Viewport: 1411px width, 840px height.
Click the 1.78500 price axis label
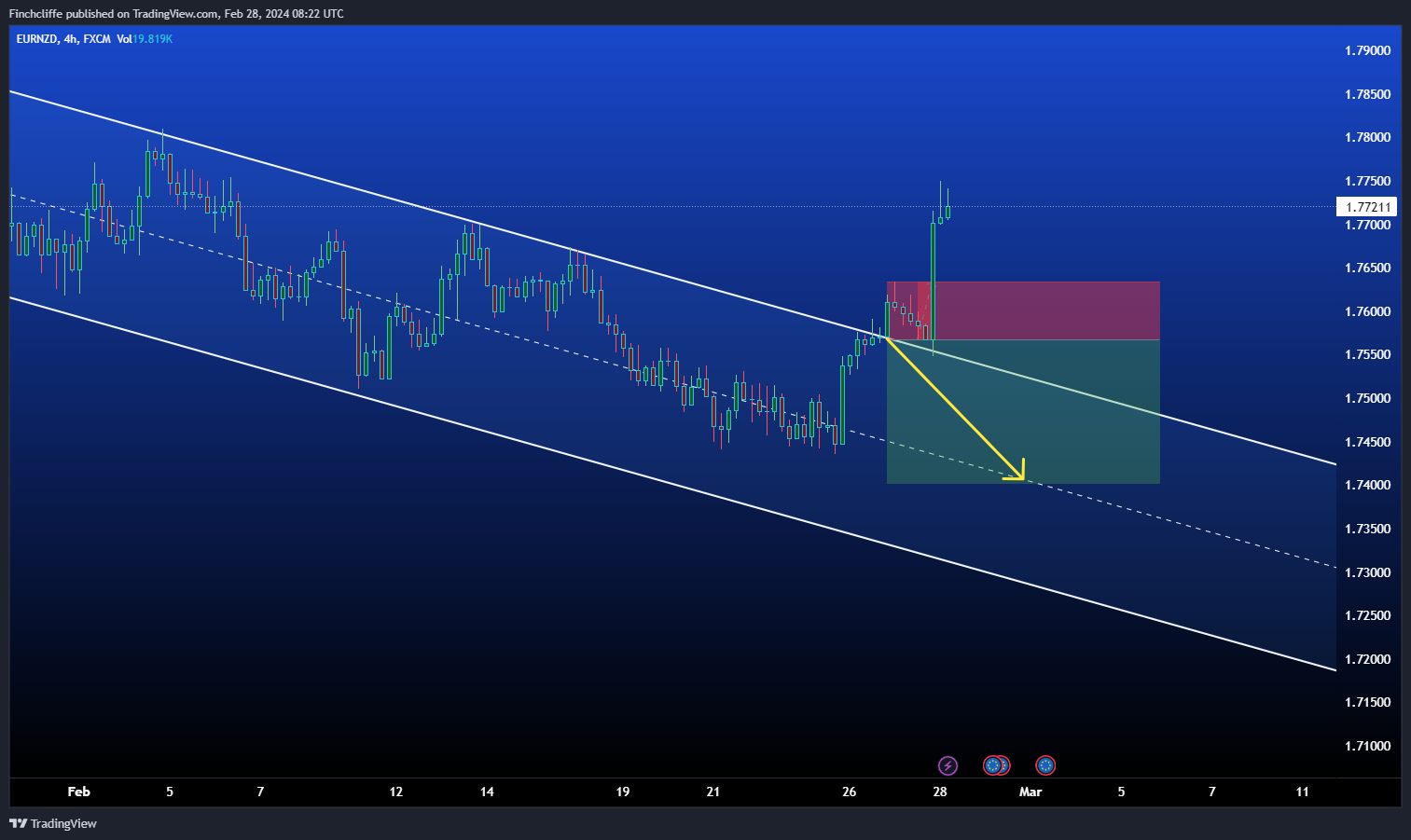click(1367, 94)
